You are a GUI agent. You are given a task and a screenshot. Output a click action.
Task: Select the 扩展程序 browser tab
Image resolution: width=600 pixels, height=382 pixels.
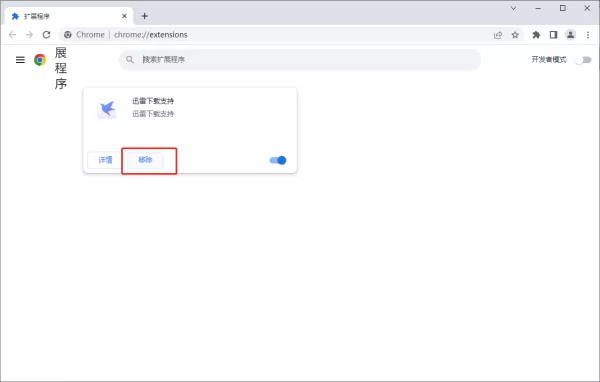coord(69,16)
